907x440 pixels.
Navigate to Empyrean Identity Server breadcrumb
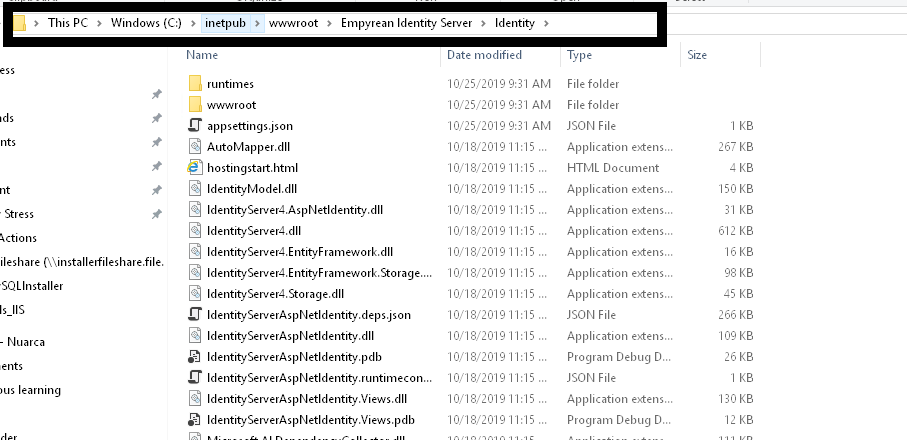[406, 23]
